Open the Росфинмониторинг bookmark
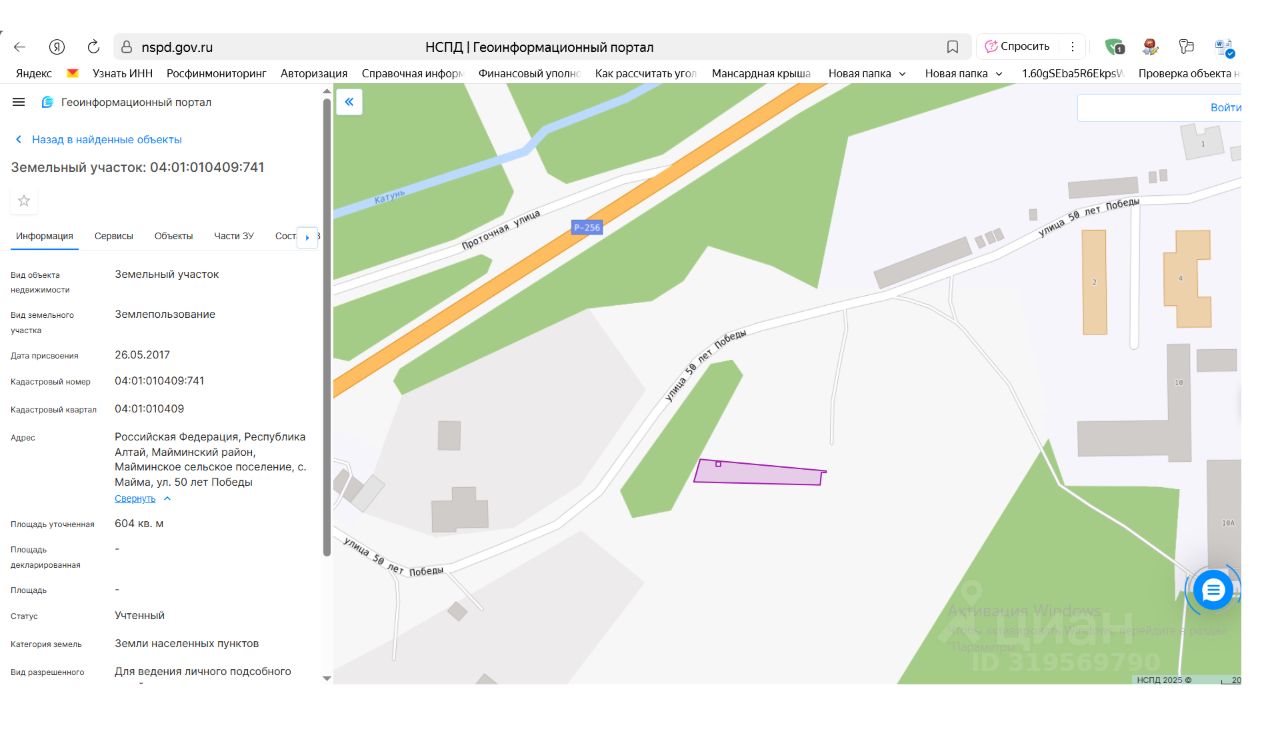 pos(217,73)
